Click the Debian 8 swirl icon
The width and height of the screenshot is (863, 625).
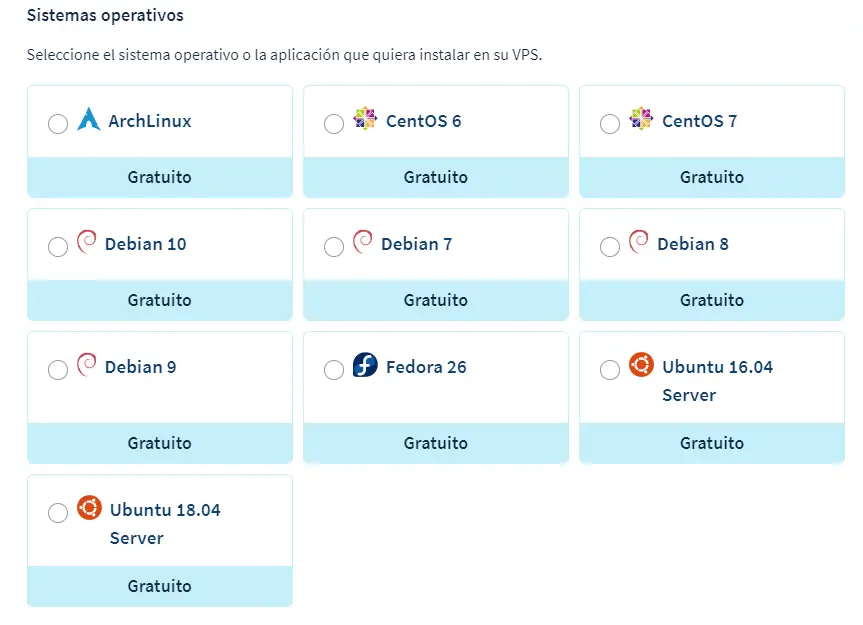click(639, 243)
